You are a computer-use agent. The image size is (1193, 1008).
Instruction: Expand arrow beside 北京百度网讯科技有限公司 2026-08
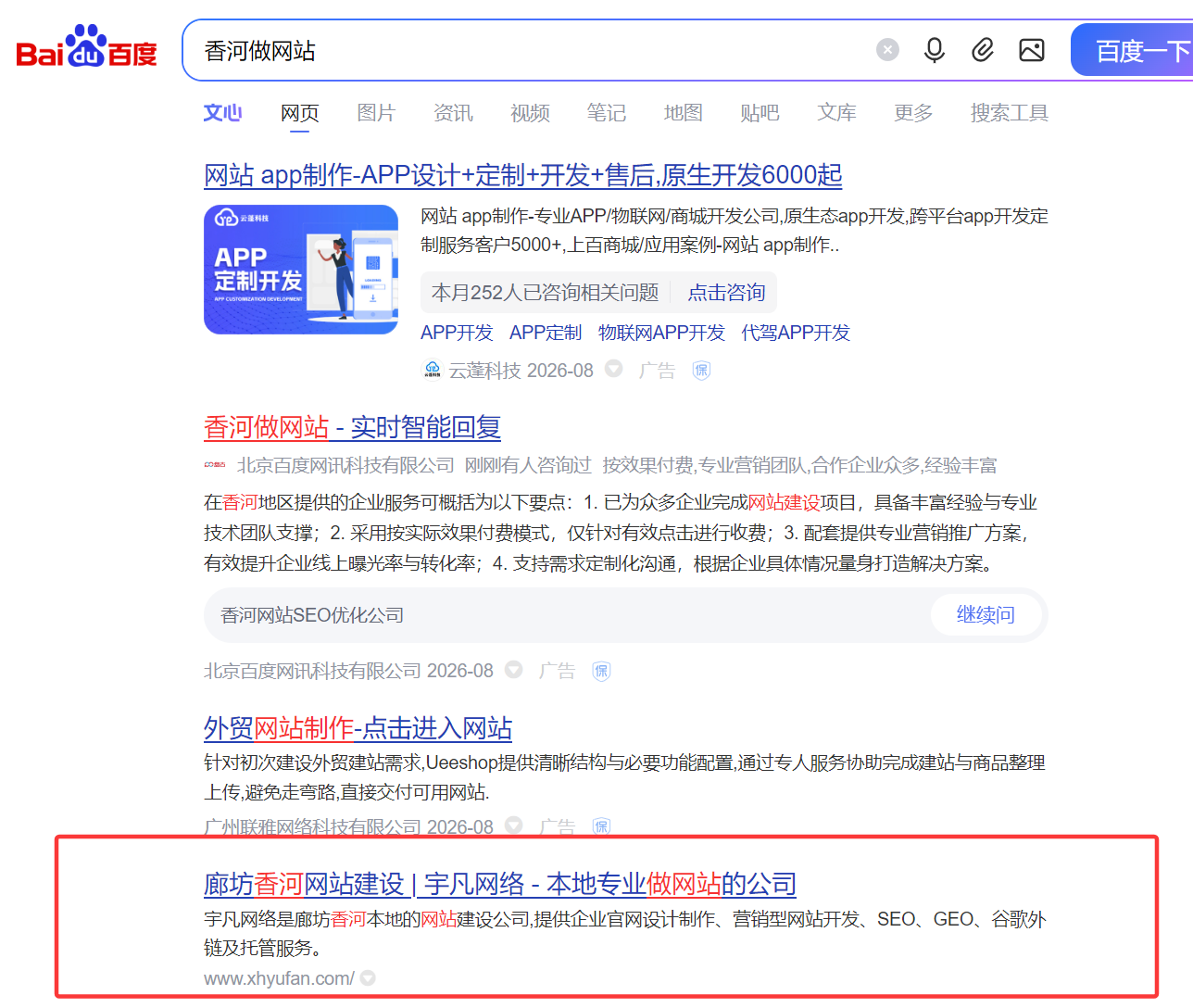click(x=514, y=669)
